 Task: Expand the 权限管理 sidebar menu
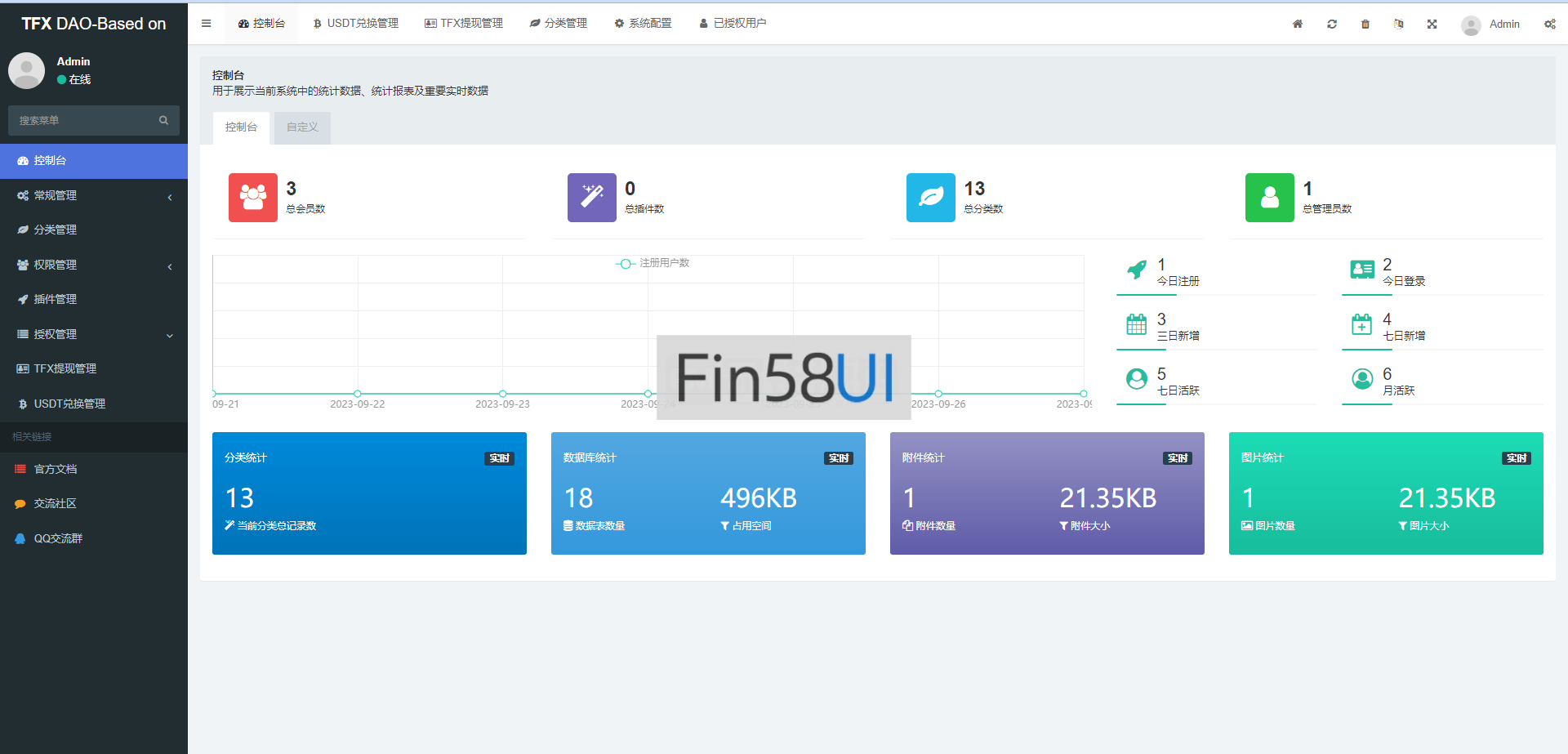93,265
